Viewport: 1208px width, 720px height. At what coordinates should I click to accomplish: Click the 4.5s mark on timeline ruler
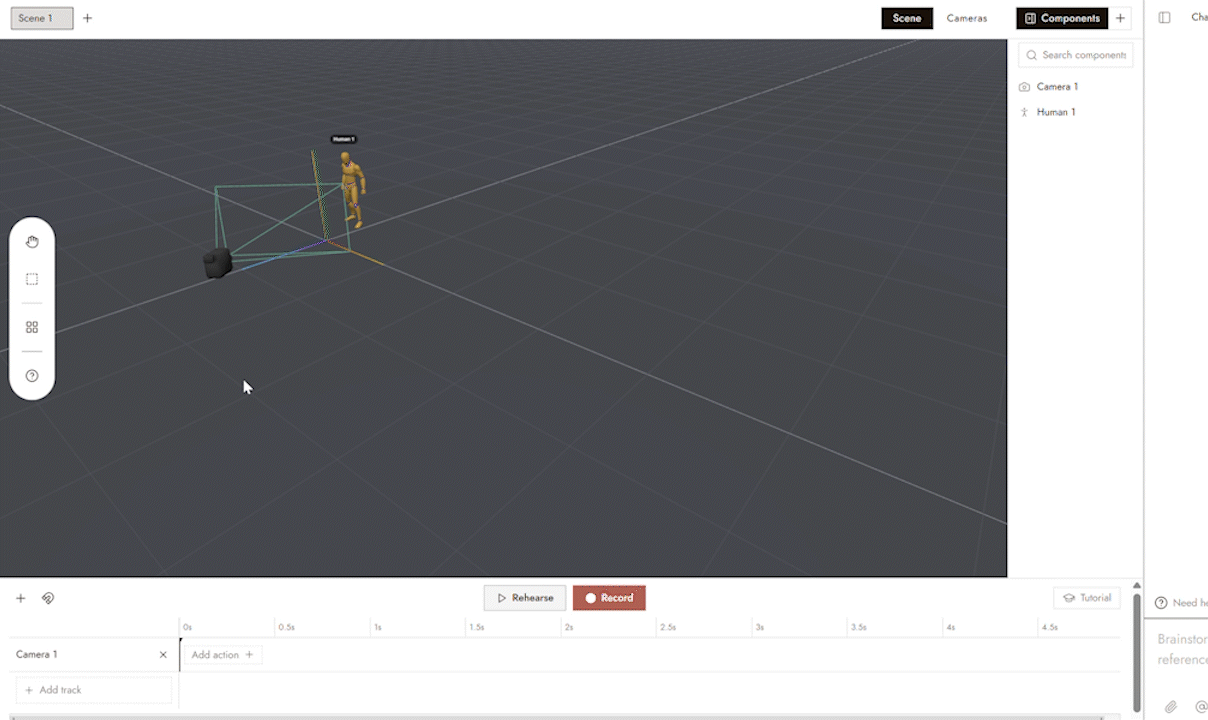tap(1049, 628)
